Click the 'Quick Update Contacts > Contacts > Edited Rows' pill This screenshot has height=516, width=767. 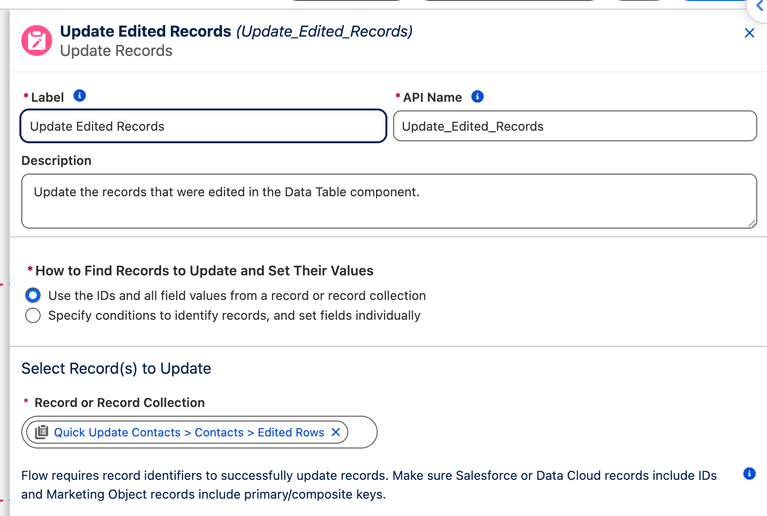pyautogui.click(x=188, y=432)
